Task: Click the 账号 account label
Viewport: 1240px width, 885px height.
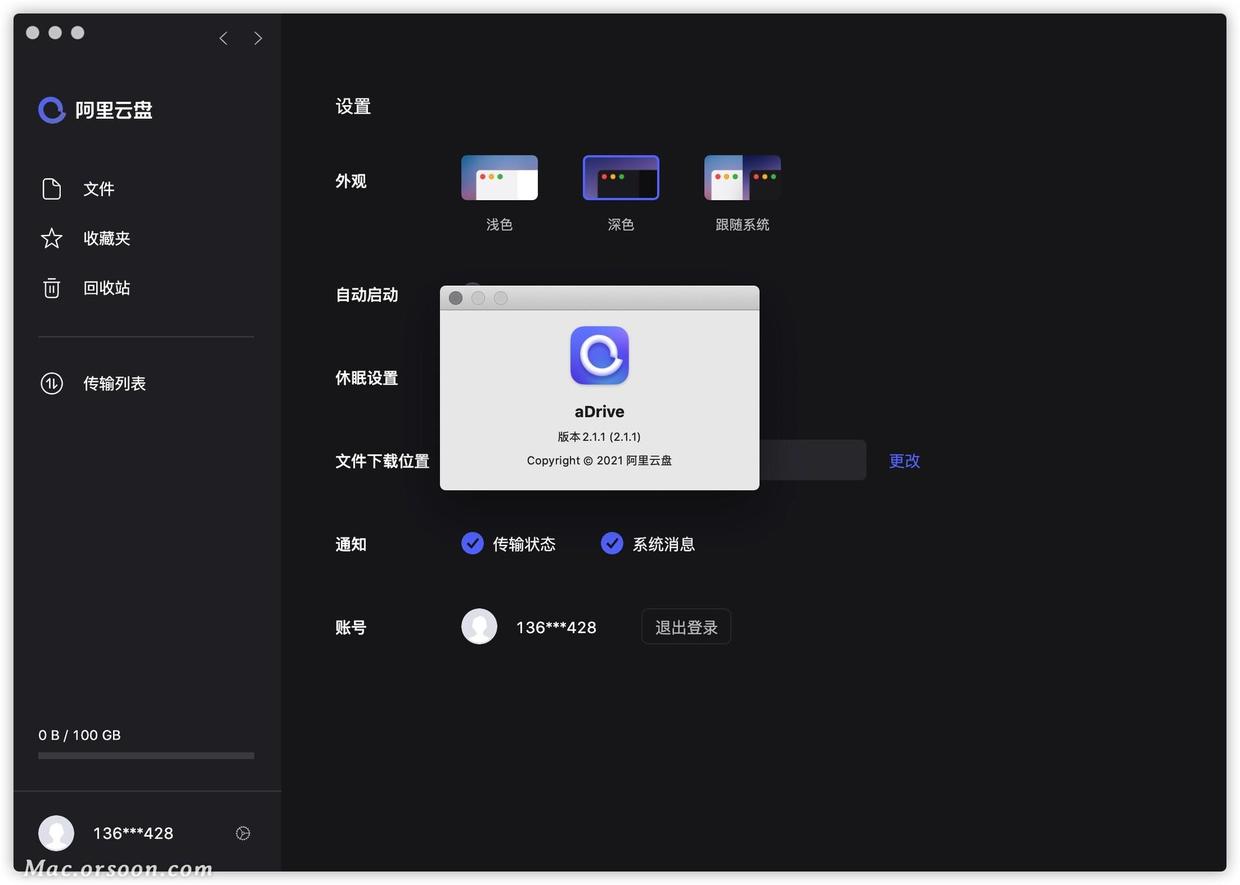Action: pos(351,627)
